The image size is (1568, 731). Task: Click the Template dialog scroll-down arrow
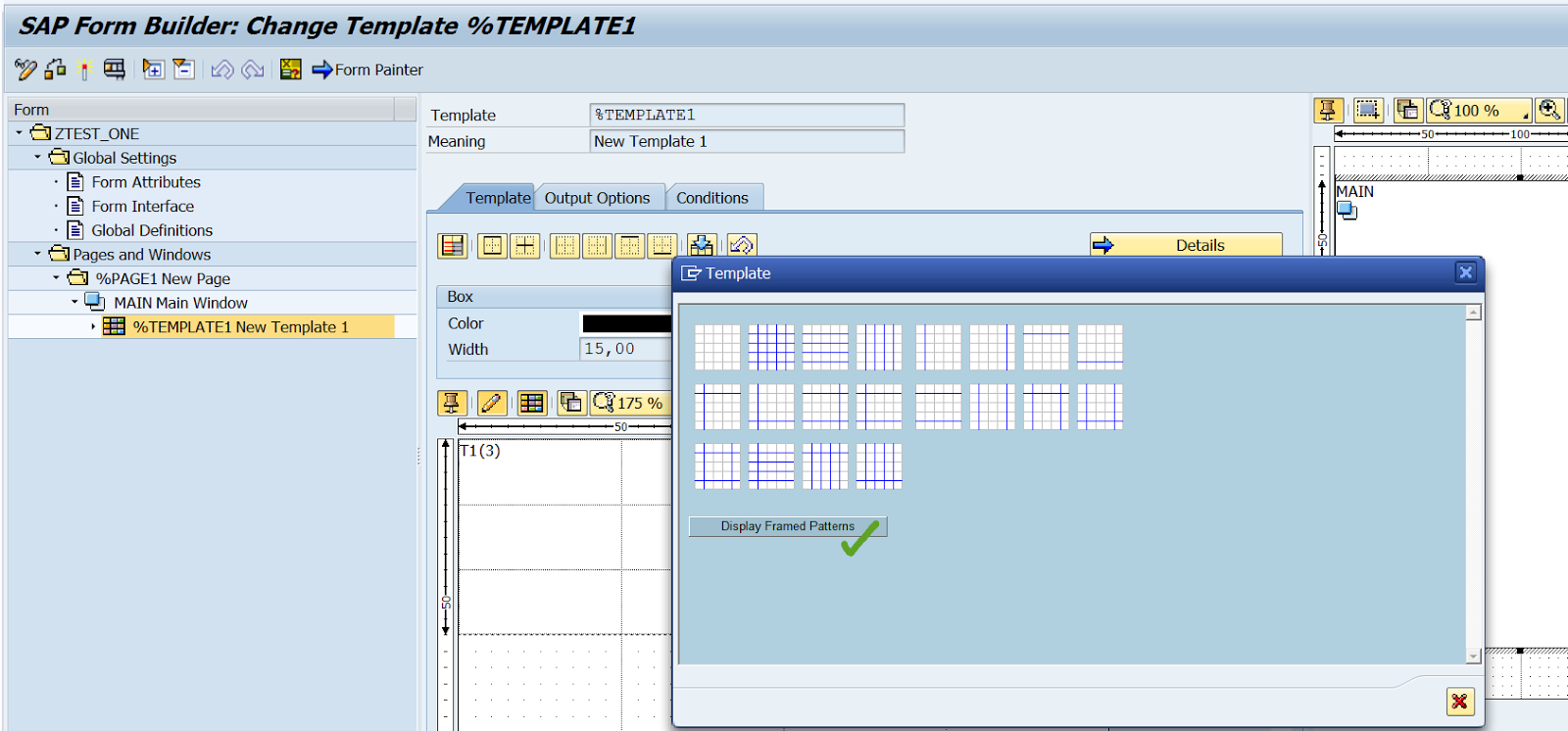tap(1473, 657)
